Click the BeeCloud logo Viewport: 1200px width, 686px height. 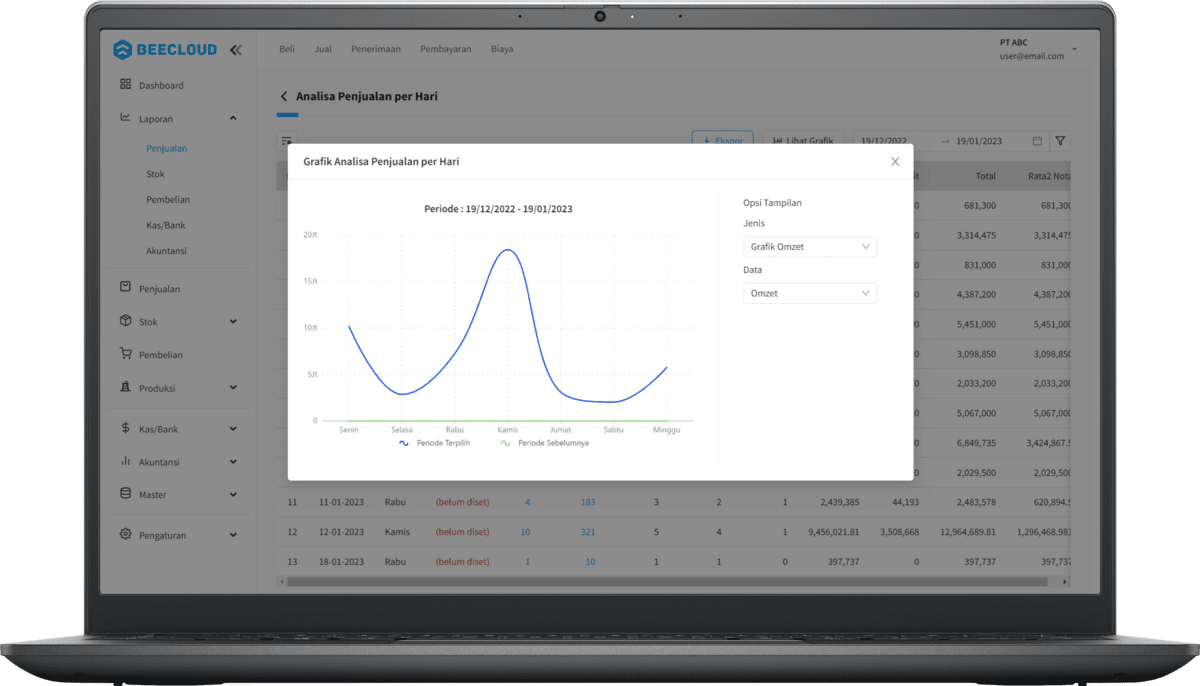click(167, 49)
